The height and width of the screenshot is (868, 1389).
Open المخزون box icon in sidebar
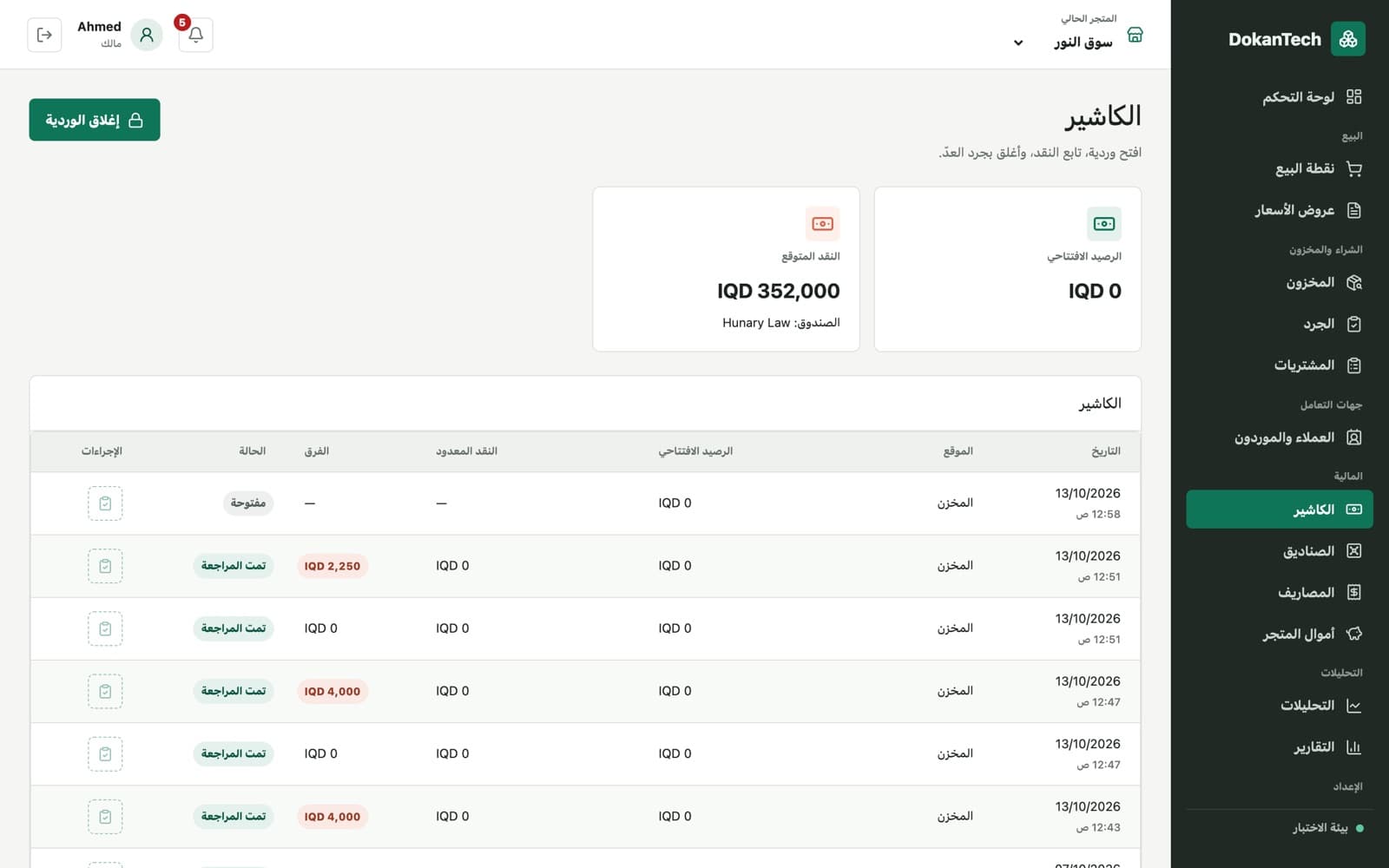pos(1353,282)
